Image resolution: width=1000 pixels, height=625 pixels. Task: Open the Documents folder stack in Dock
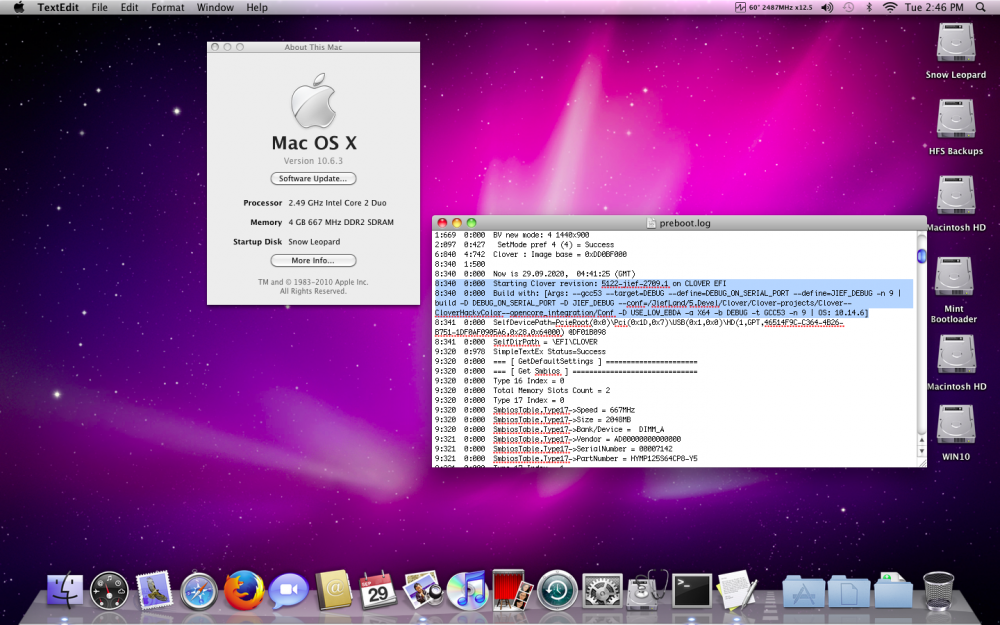tap(849, 591)
